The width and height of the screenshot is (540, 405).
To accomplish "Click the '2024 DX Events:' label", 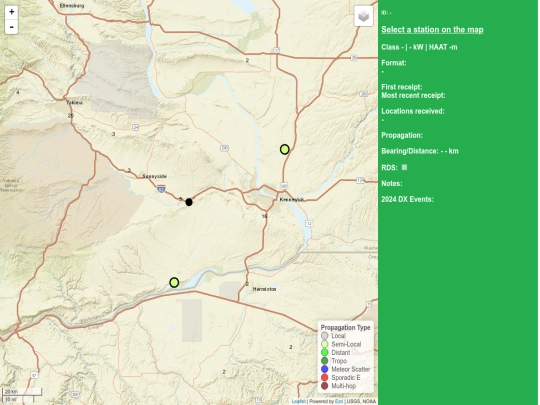I will [407, 199].
